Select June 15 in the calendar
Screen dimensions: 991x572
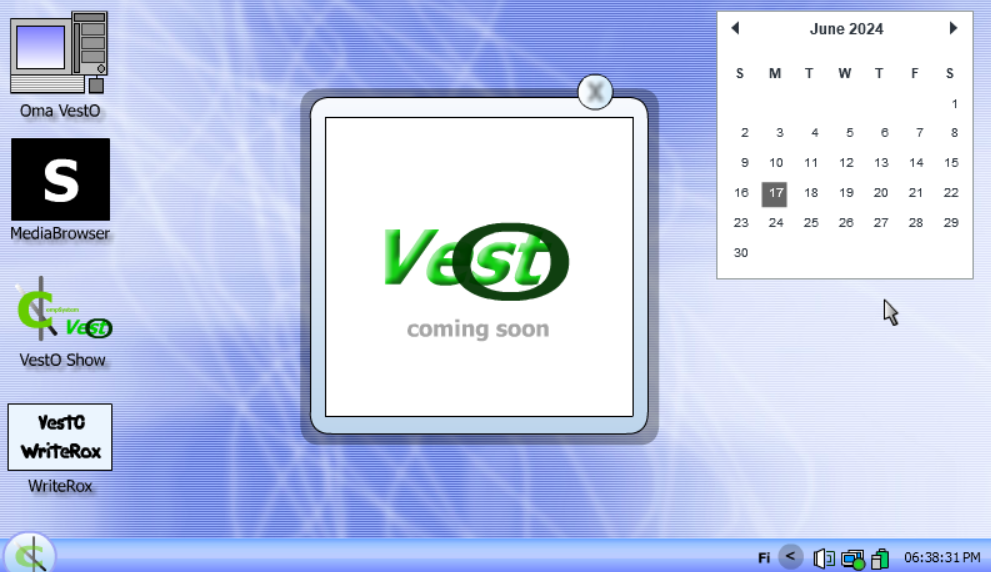tap(951, 162)
